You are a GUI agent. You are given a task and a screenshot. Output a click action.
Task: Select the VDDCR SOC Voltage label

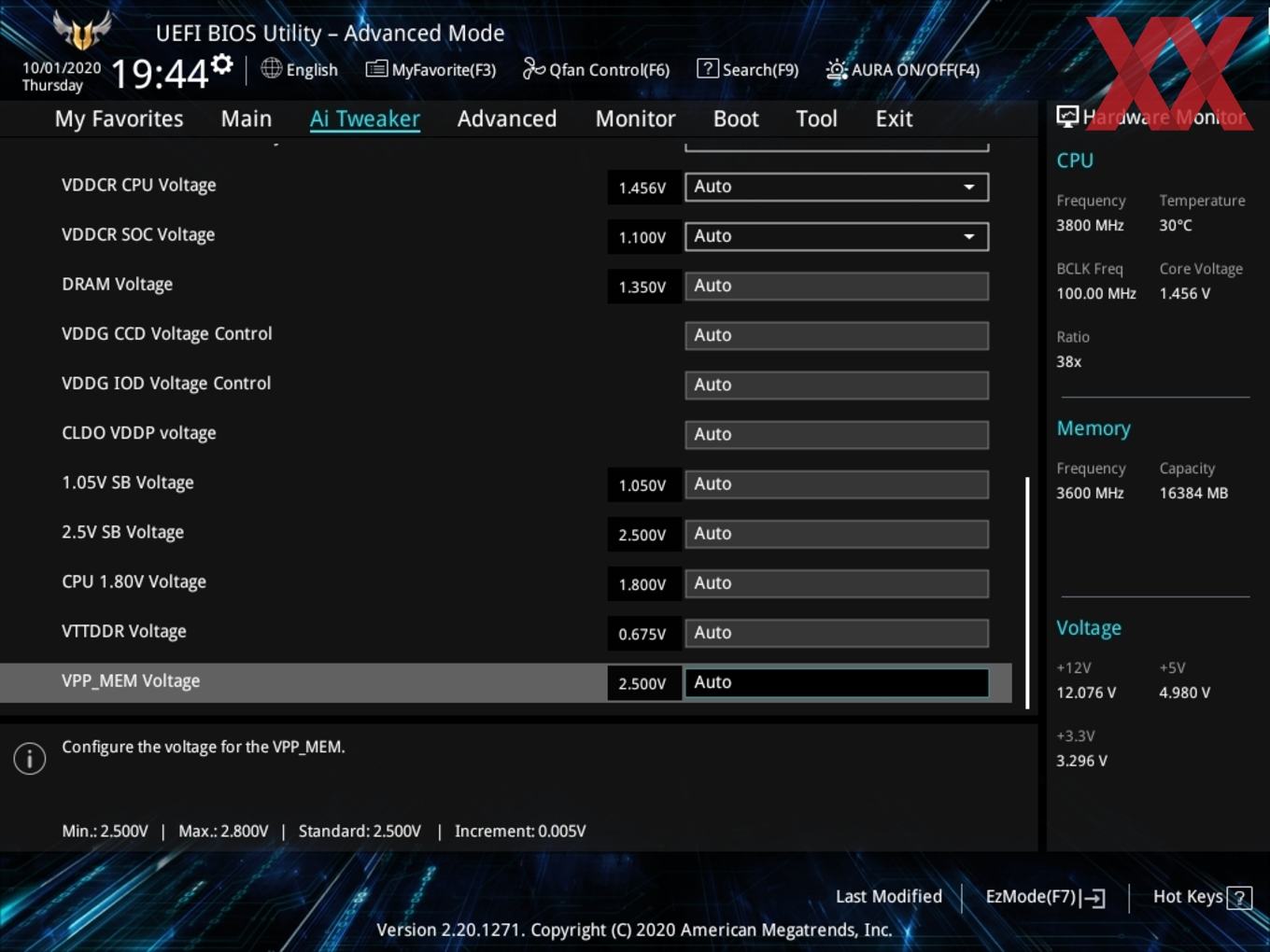click(138, 234)
